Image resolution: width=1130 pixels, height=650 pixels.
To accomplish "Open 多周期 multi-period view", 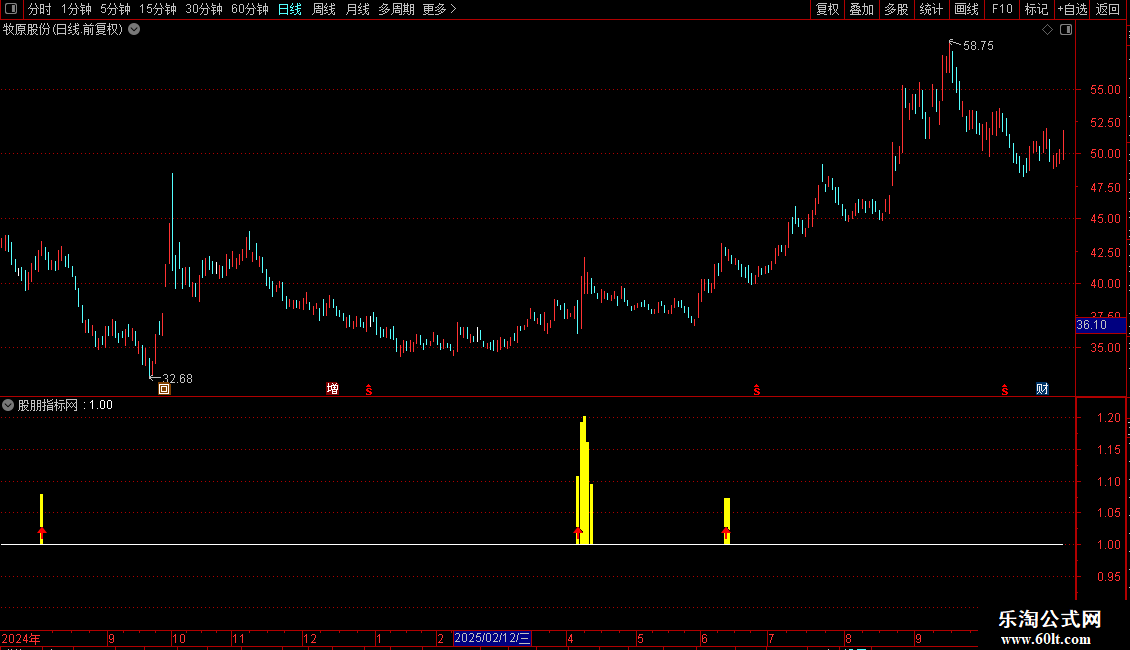I will point(396,9).
